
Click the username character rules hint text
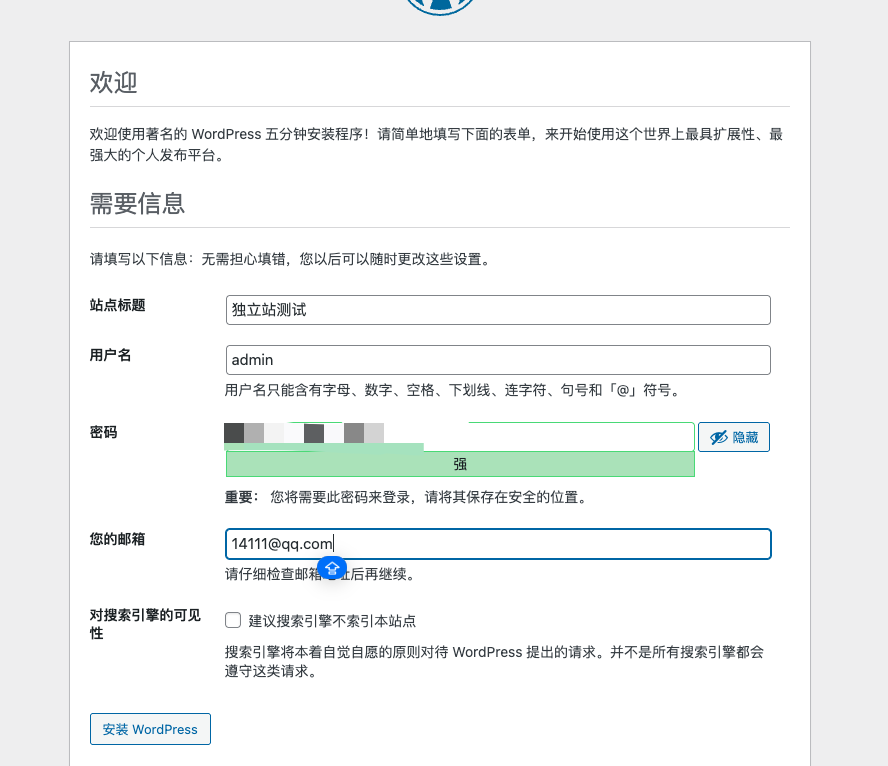459,390
